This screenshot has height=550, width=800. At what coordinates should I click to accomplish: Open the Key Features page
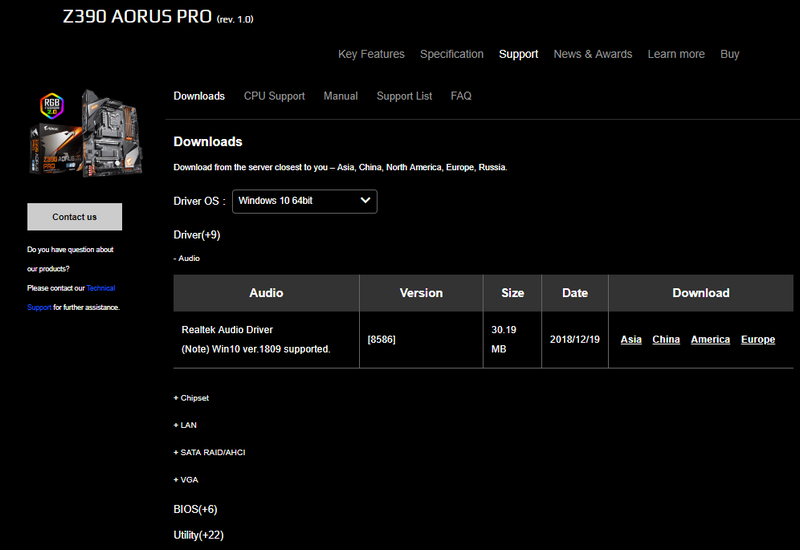click(x=371, y=54)
